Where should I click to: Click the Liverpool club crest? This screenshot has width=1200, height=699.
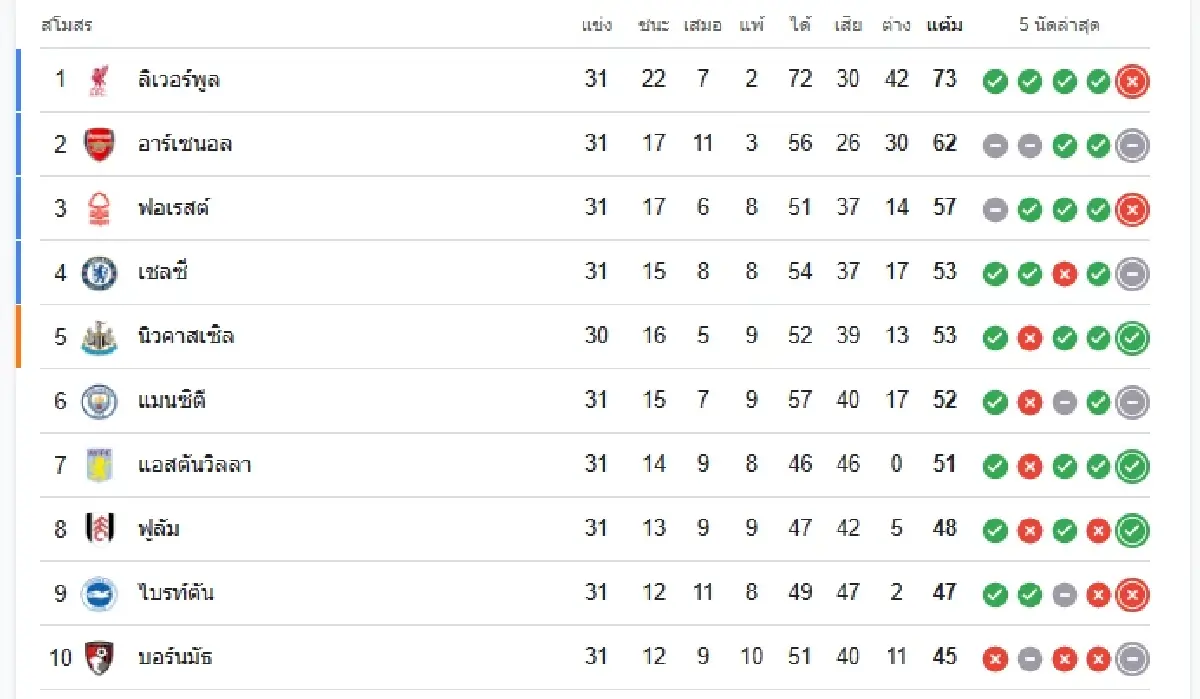pyautogui.click(x=98, y=80)
